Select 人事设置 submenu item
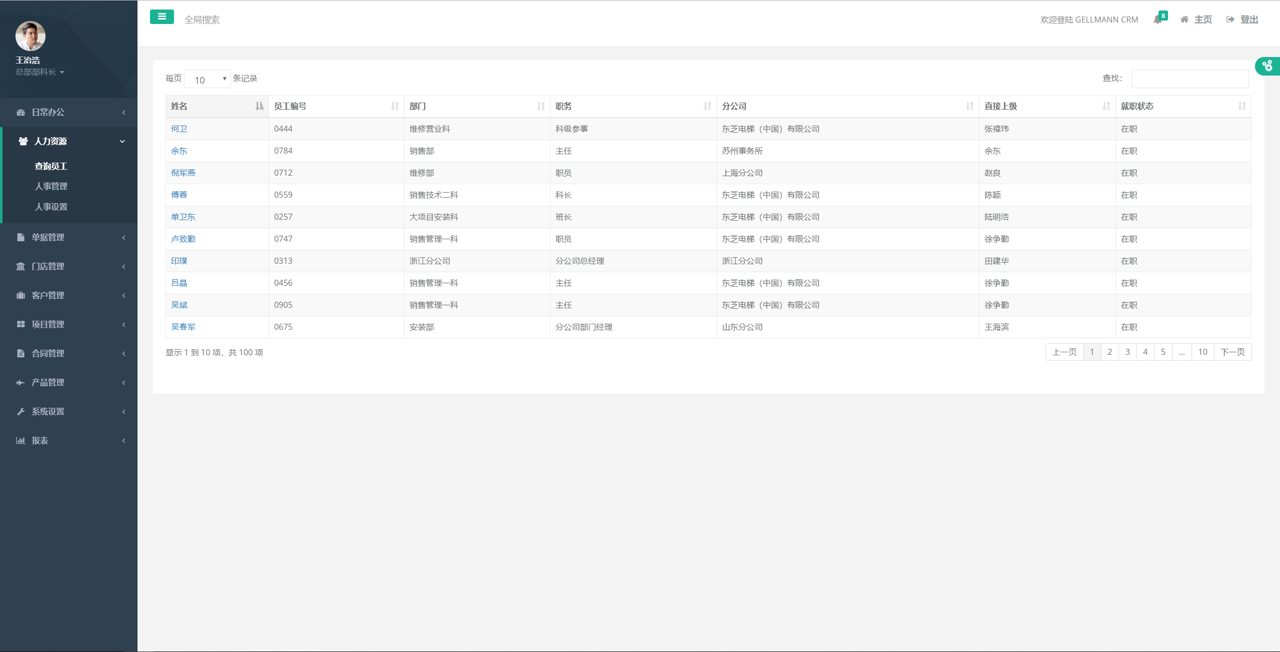Image resolution: width=1280 pixels, height=652 pixels. point(51,207)
